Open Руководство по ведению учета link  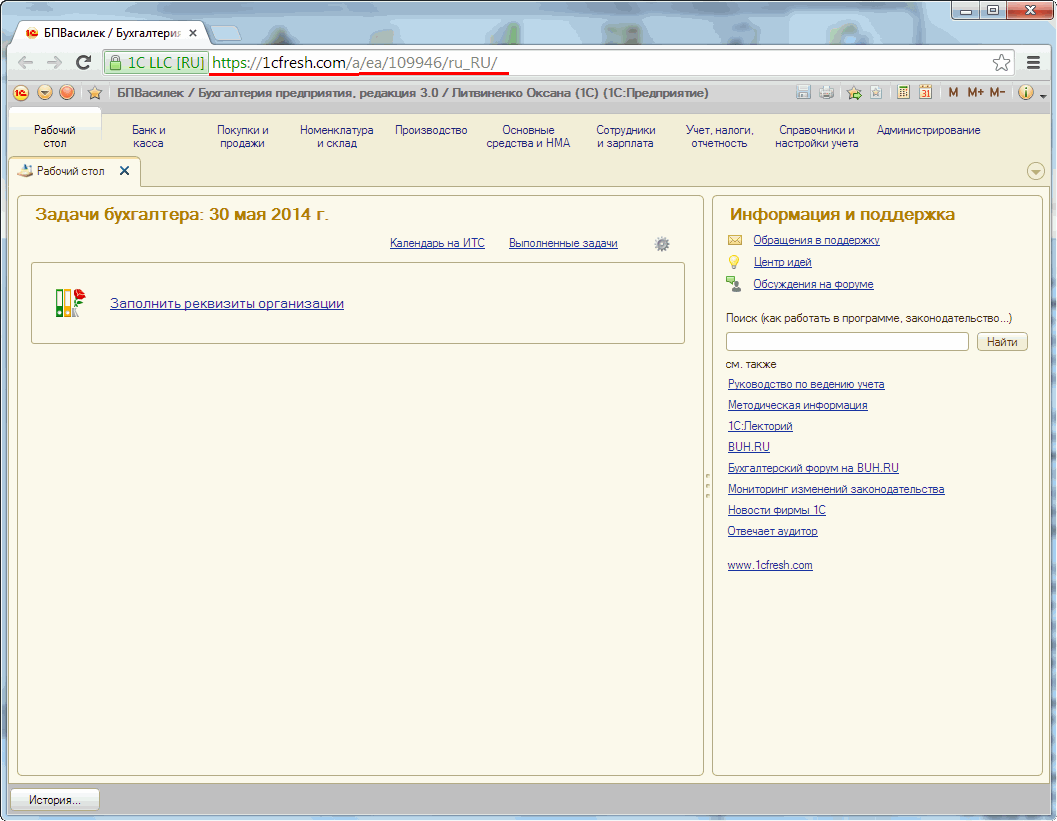(x=806, y=384)
